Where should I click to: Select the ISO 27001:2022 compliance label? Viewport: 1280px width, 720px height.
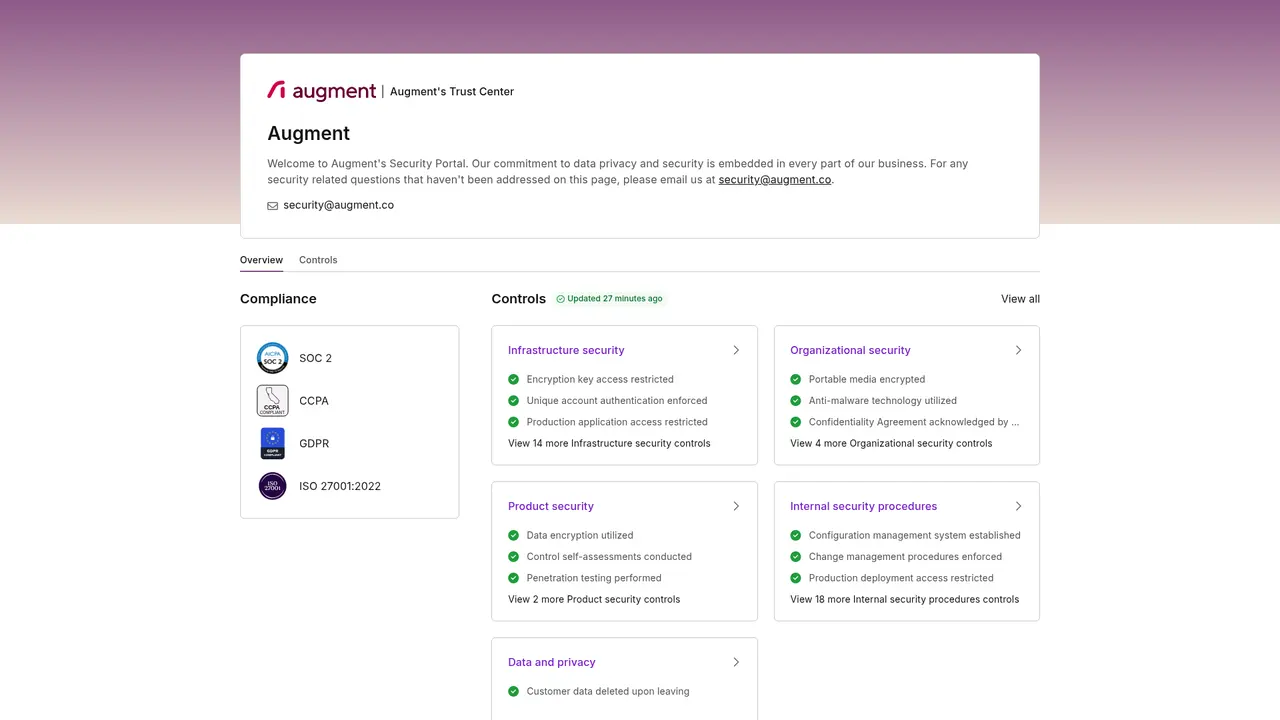pos(340,486)
